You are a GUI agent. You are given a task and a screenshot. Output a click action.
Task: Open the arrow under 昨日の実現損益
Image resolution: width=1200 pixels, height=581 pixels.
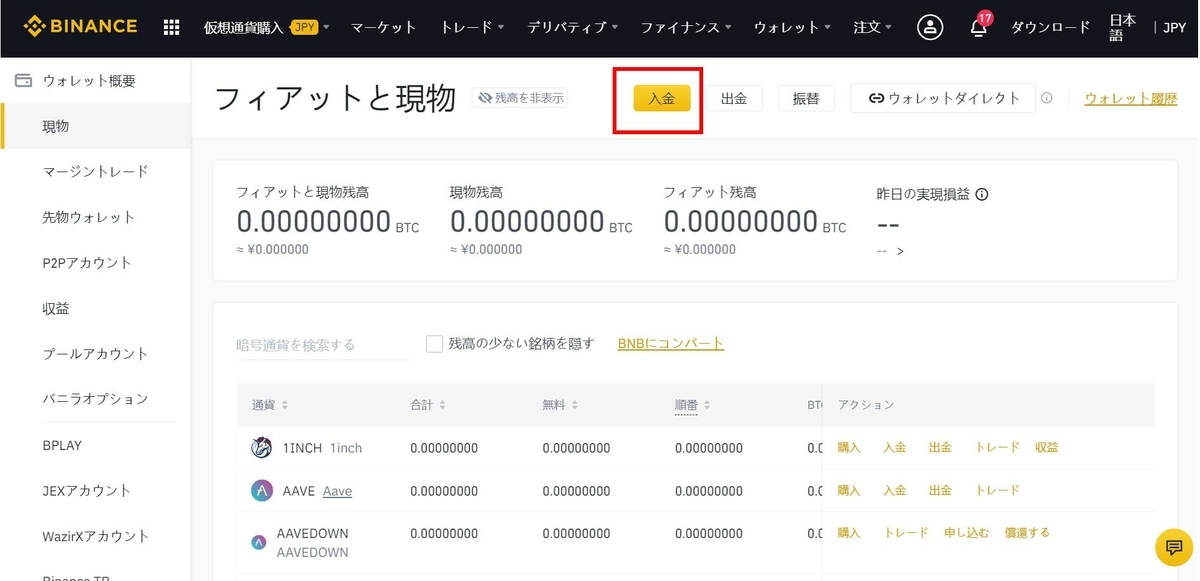(x=900, y=251)
